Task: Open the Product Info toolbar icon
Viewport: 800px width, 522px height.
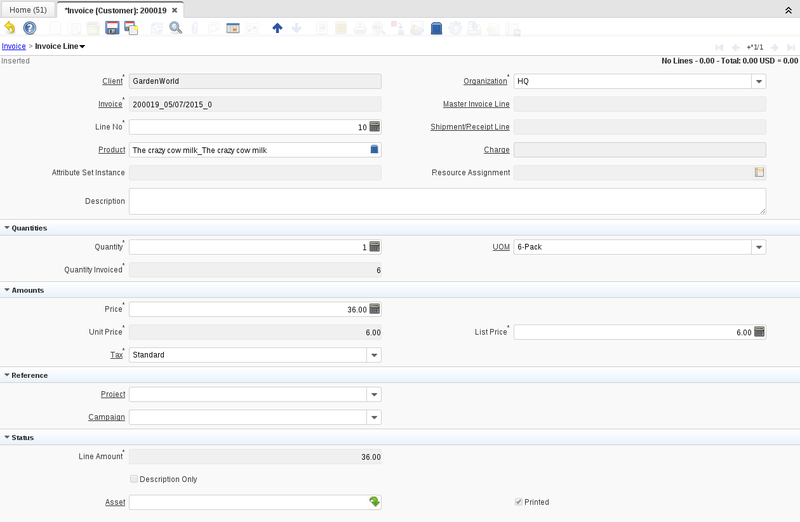Action: coord(436,28)
